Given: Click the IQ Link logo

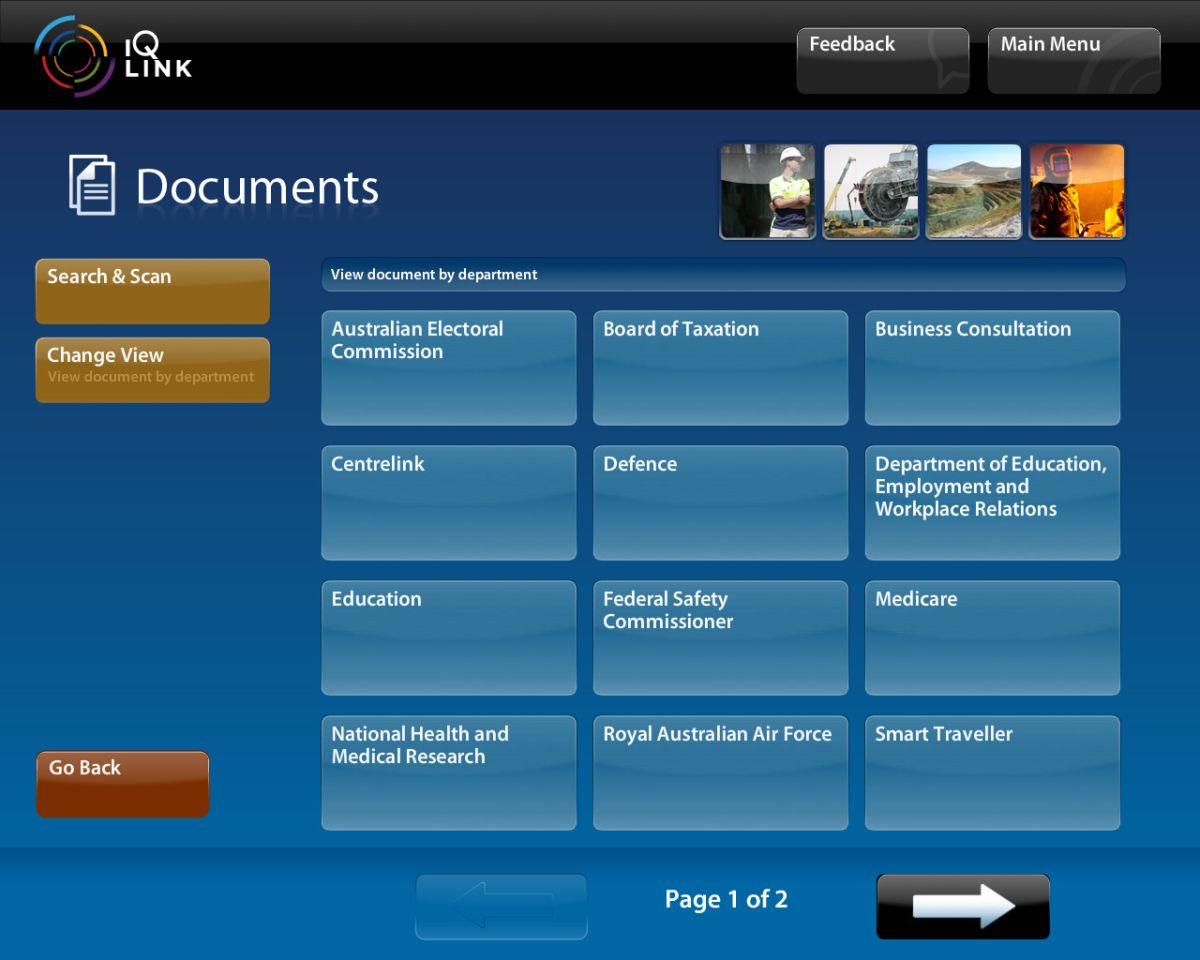Looking at the screenshot, I should (x=112, y=56).
